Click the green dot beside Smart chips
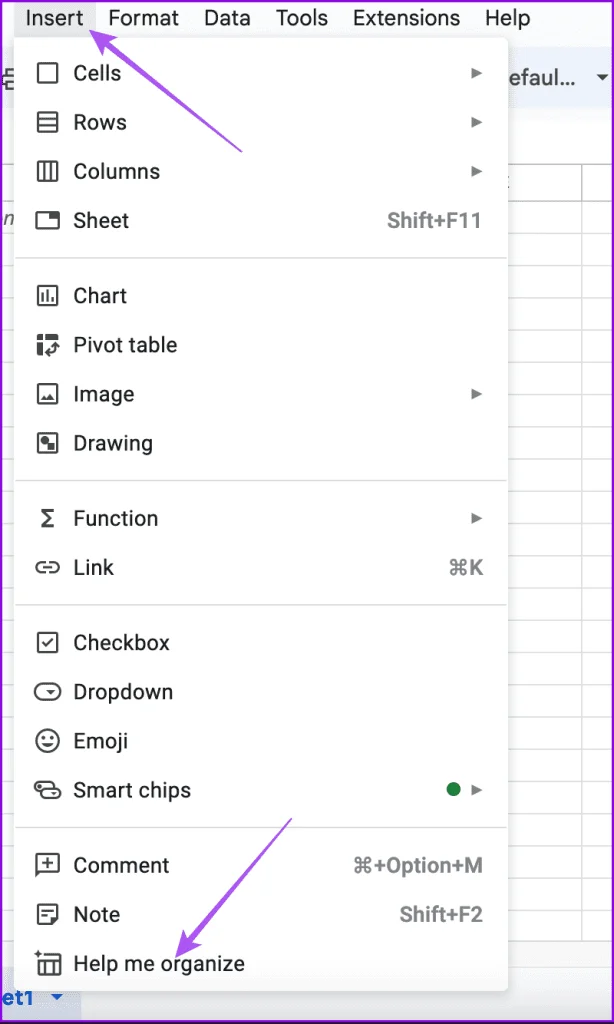The height and width of the screenshot is (1024, 614). (x=453, y=790)
